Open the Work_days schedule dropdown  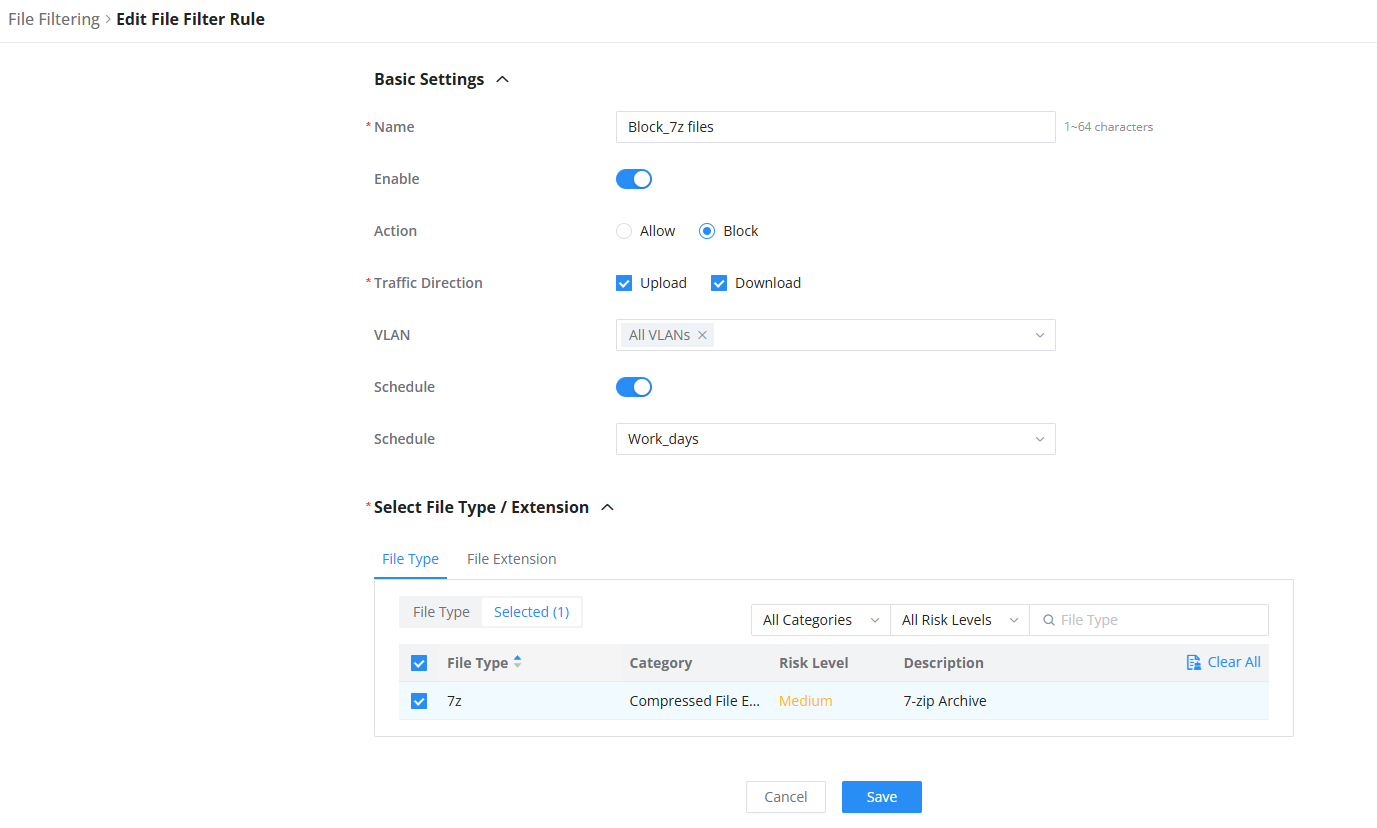836,439
